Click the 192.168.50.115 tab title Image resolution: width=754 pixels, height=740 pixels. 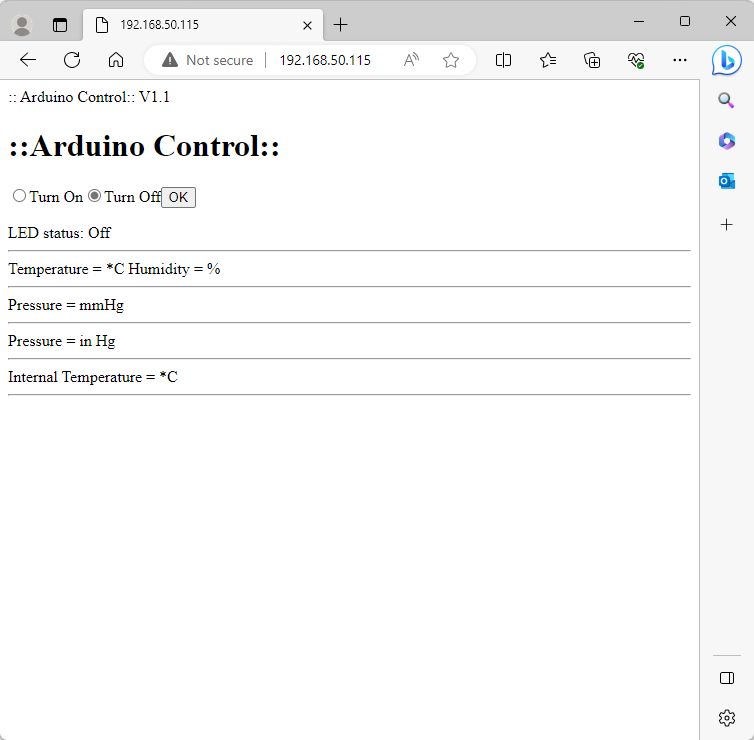pos(159,25)
